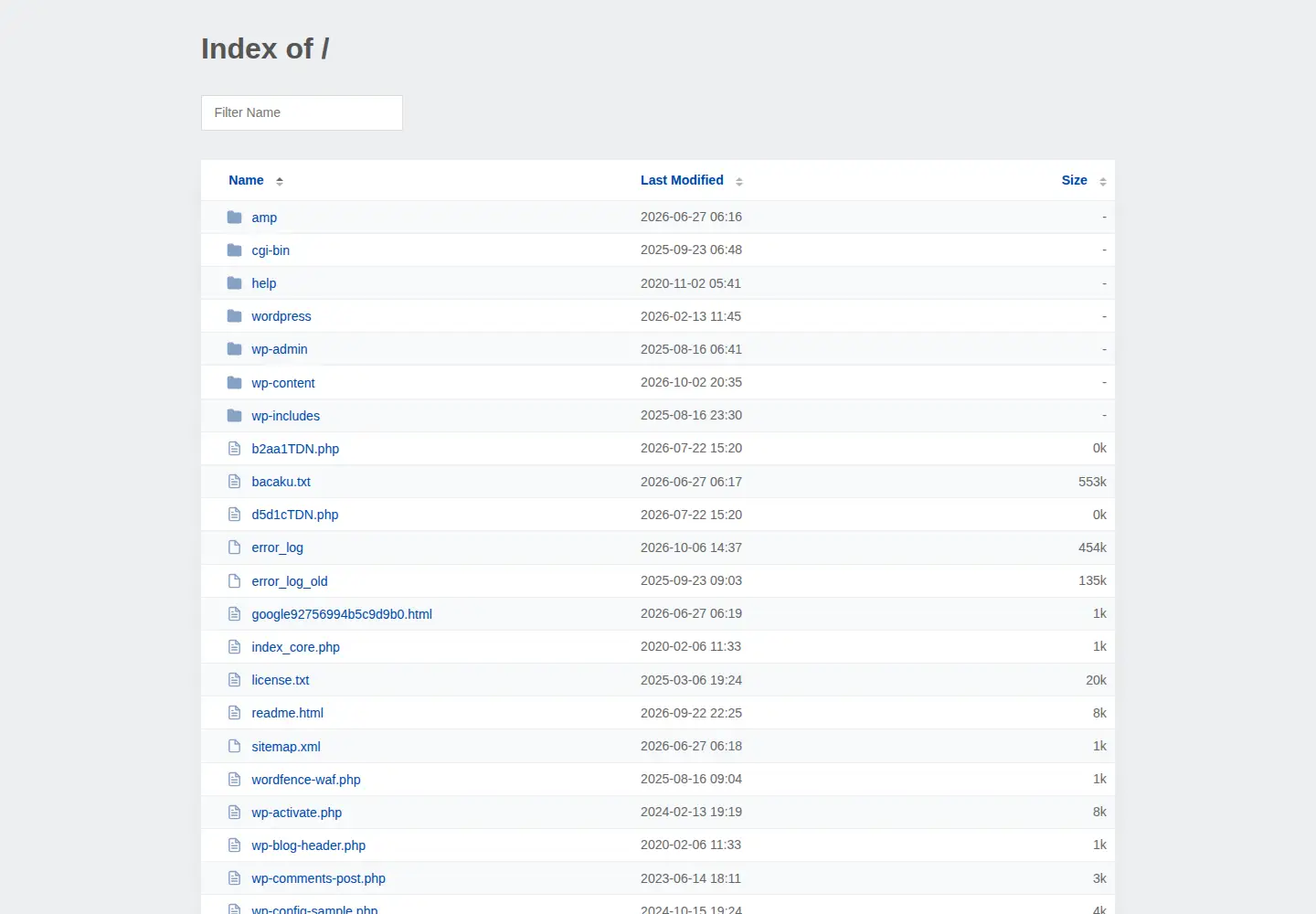Image resolution: width=1316 pixels, height=914 pixels.
Task: Click the d5d1cTDN.php file icon
Action: [235, 515]
